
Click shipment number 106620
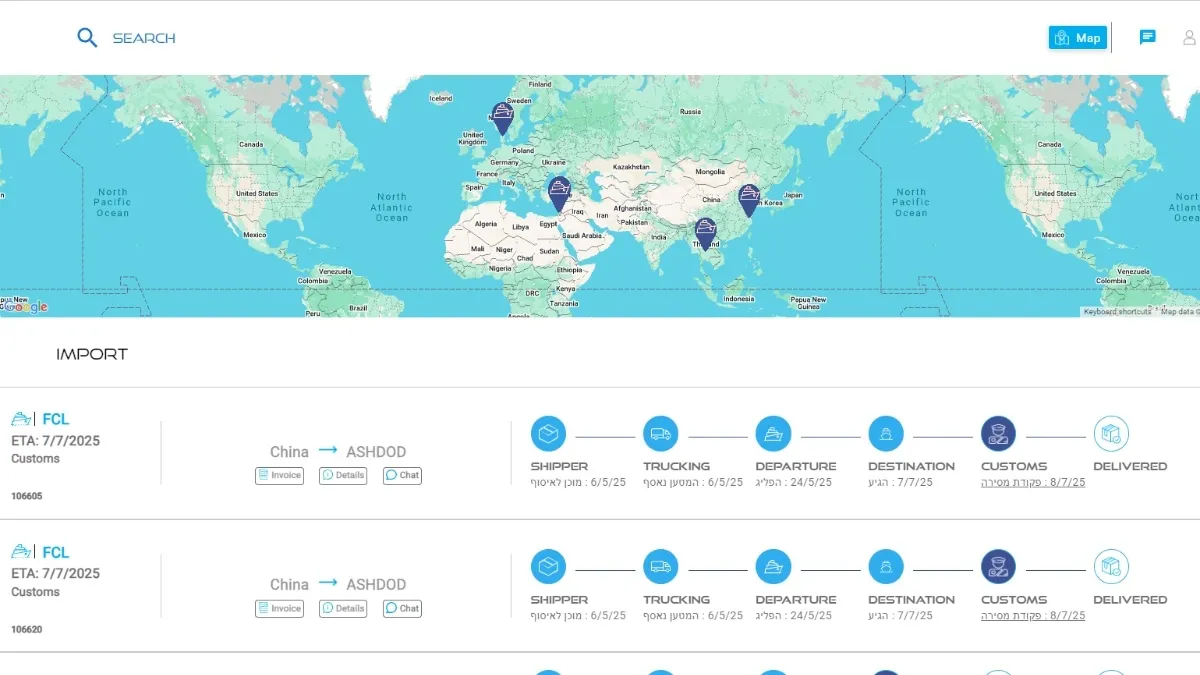(x=27, y=630)
